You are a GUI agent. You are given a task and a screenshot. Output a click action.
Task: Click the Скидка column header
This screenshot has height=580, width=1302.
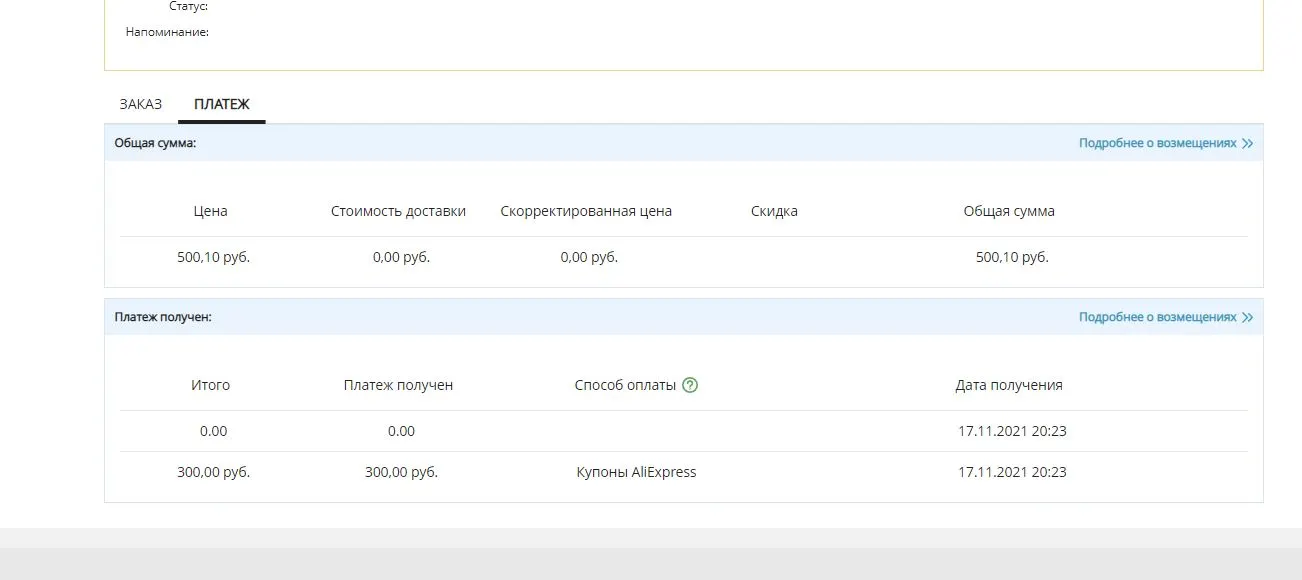click(774, 211)
